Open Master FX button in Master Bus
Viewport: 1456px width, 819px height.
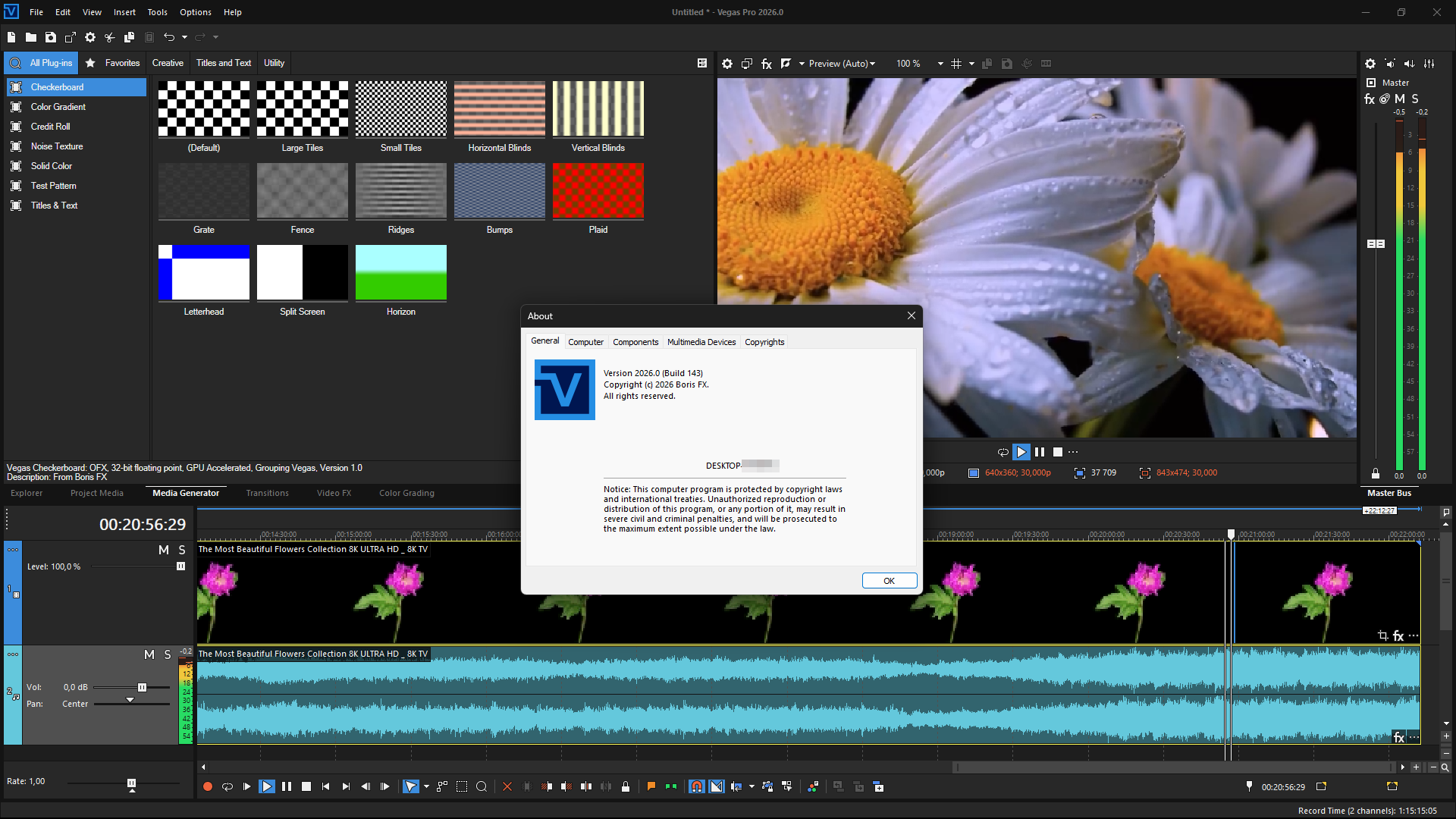(1370, 99)
